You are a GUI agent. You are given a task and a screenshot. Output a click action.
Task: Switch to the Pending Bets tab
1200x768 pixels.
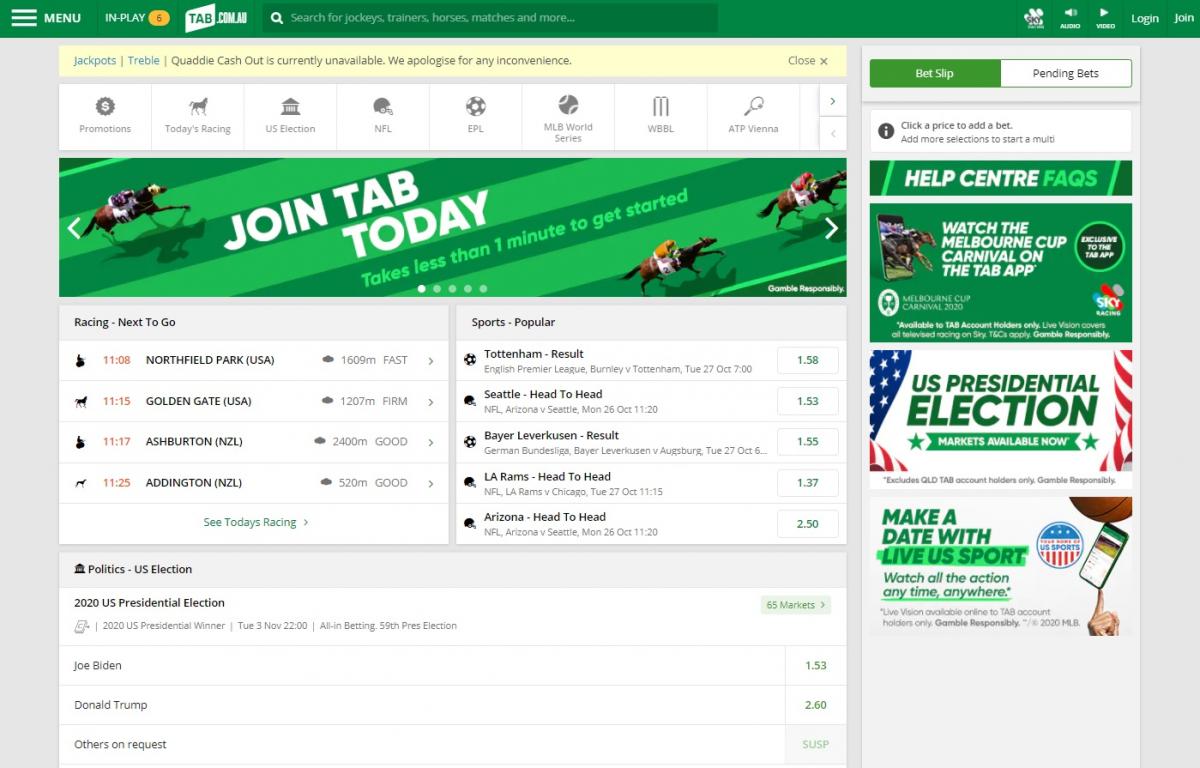pos(1066,73)
